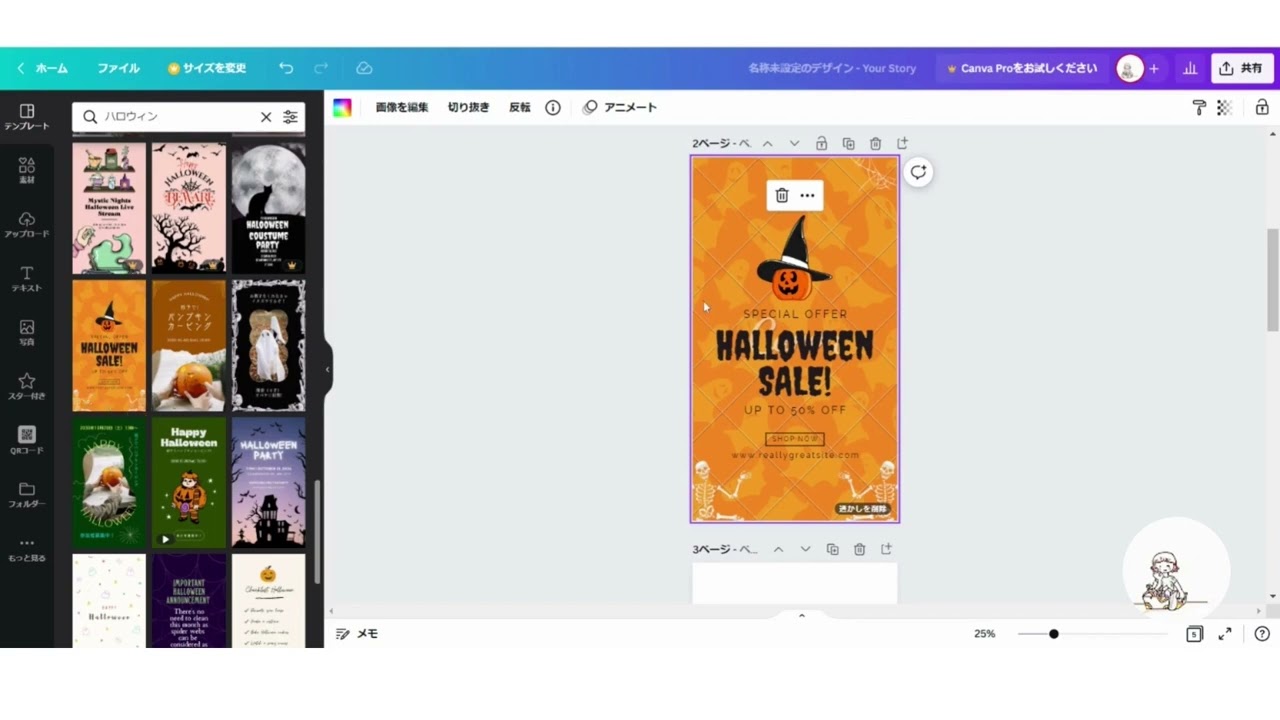1280x720 pixels.
Task: Open the Folders (フォルダー) panel
Action: point(27,495)
